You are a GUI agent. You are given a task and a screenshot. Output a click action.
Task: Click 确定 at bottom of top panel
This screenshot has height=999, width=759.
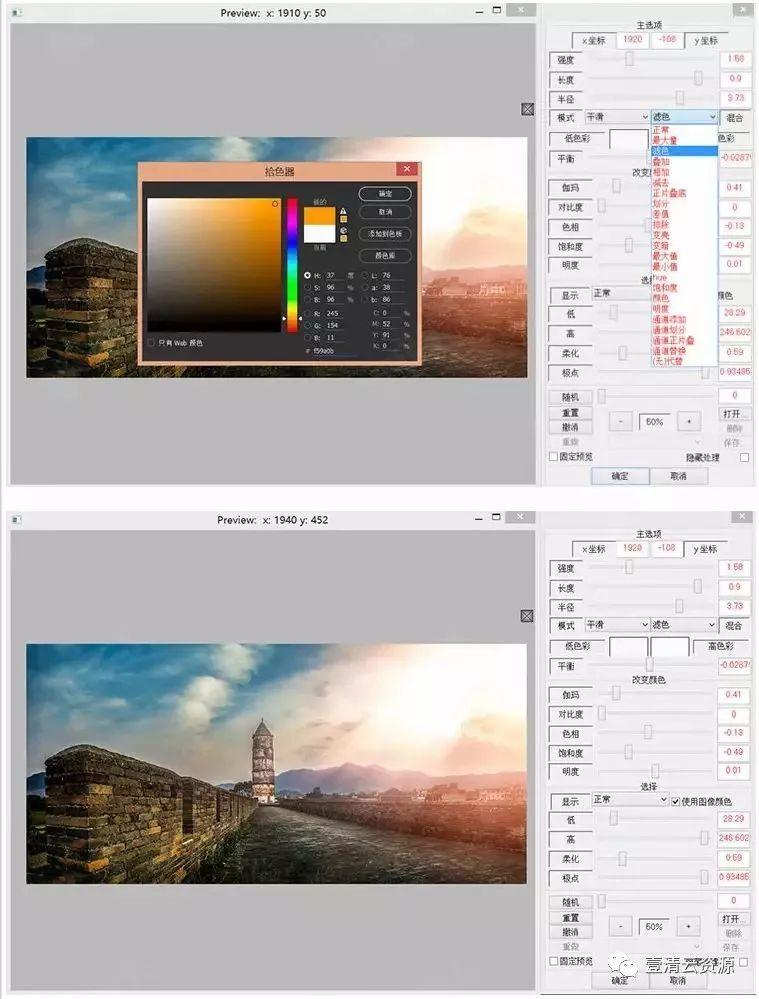pos(620,477)
